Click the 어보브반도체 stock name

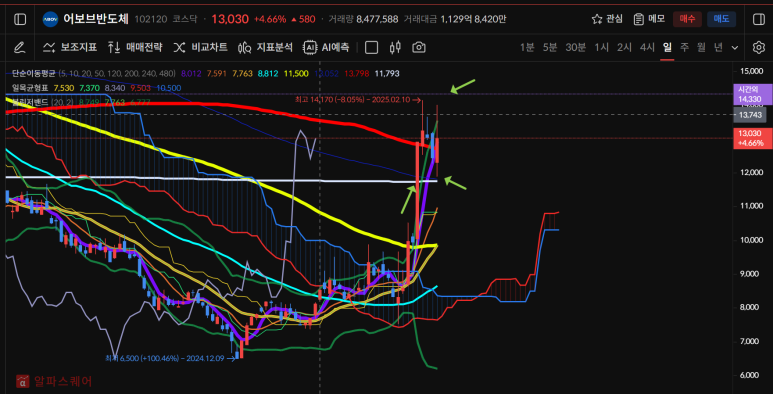(x=96, y=19)
